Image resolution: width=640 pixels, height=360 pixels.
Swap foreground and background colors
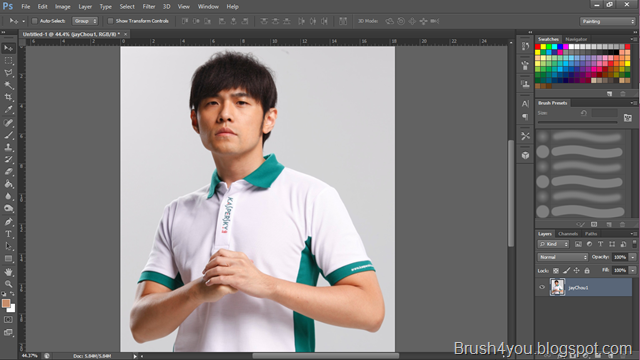pos(12,294)
